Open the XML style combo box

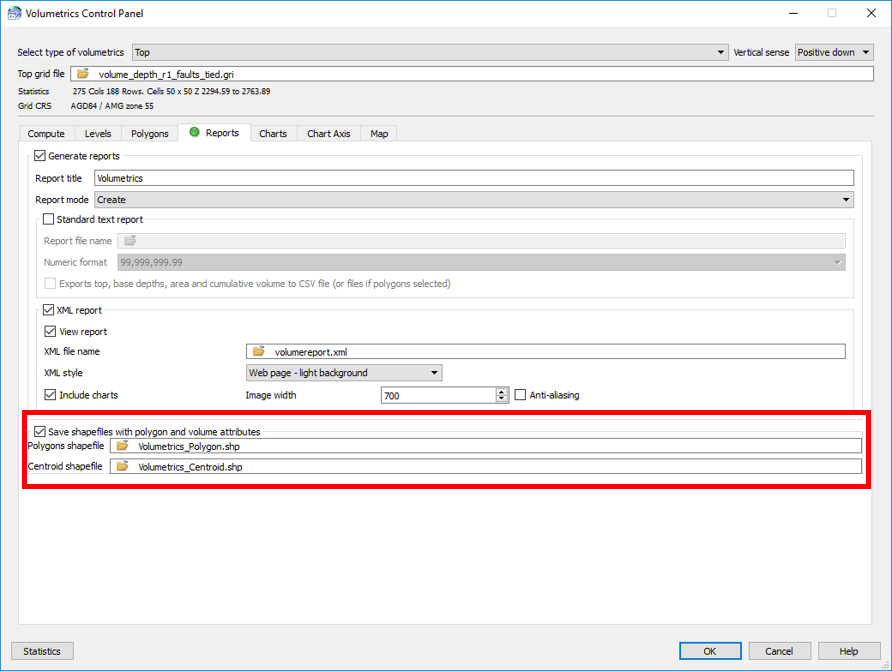(x=344, y=373)
